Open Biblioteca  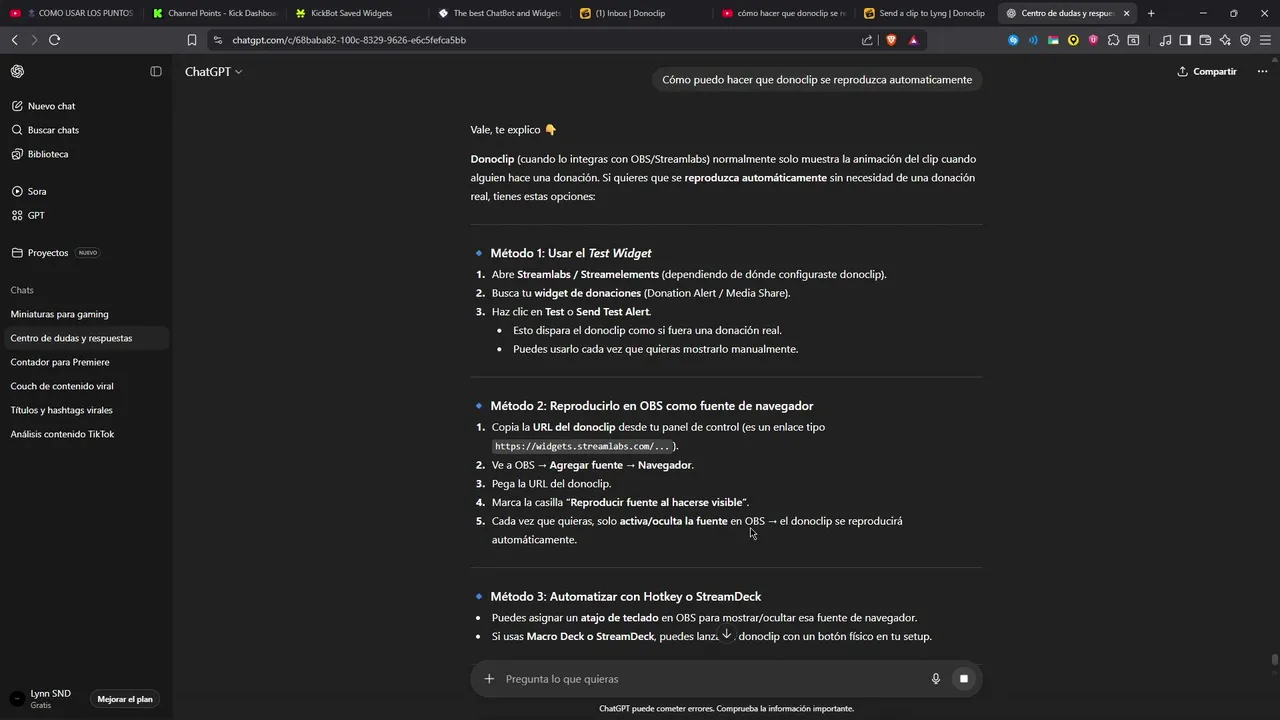point(48,154)
